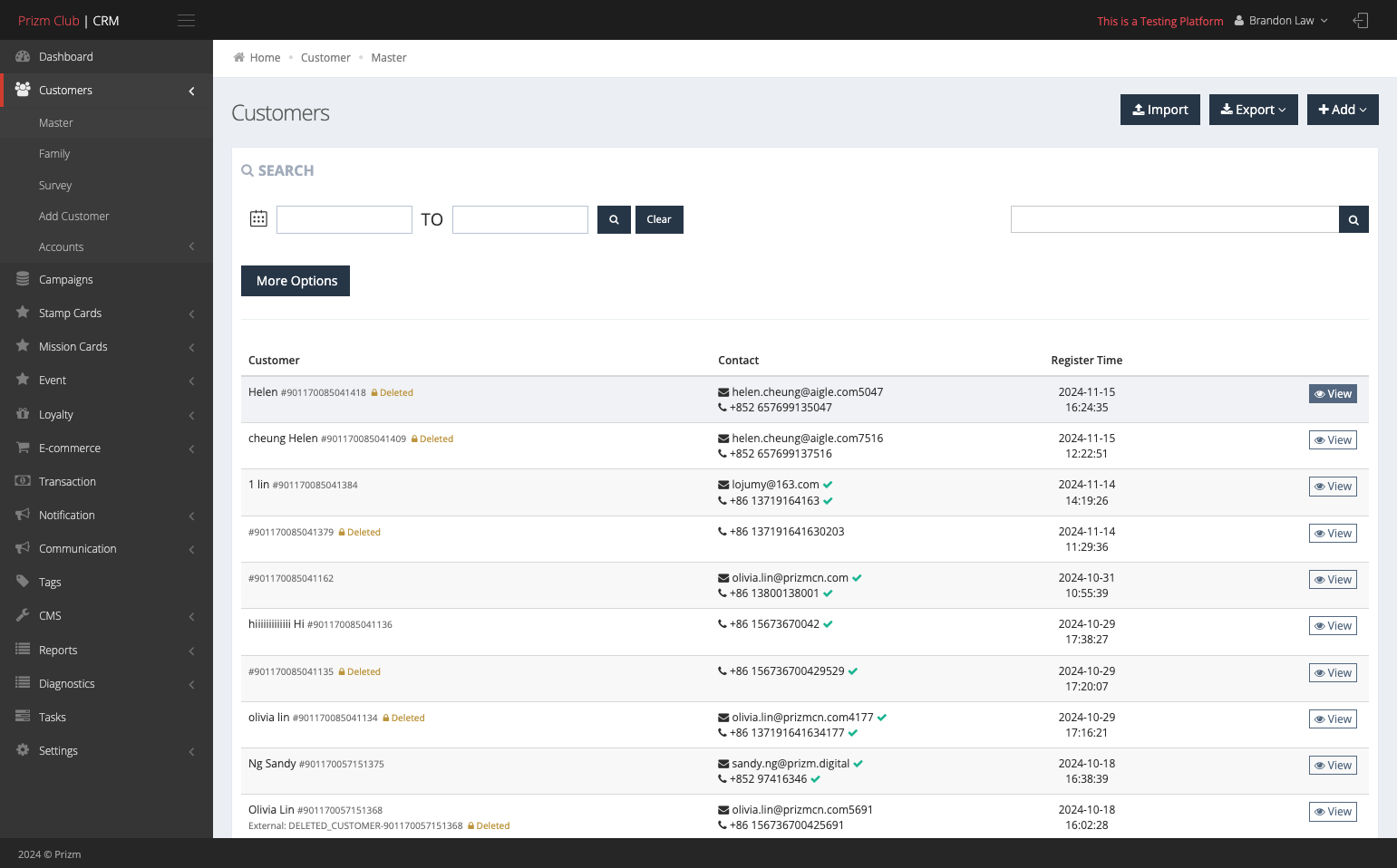View record for Helen #901170085041418

1333,394
